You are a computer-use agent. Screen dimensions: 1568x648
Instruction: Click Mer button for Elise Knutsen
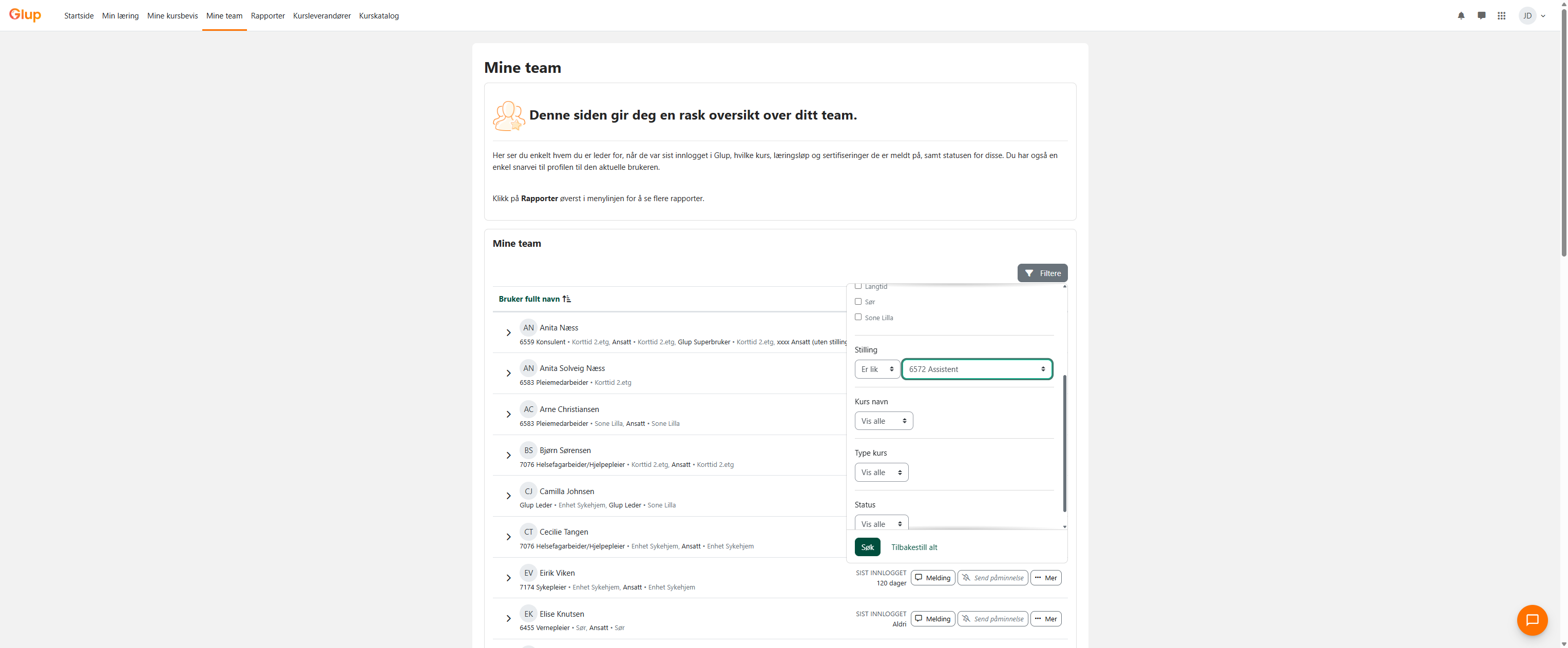click(x=1046, y=619)
